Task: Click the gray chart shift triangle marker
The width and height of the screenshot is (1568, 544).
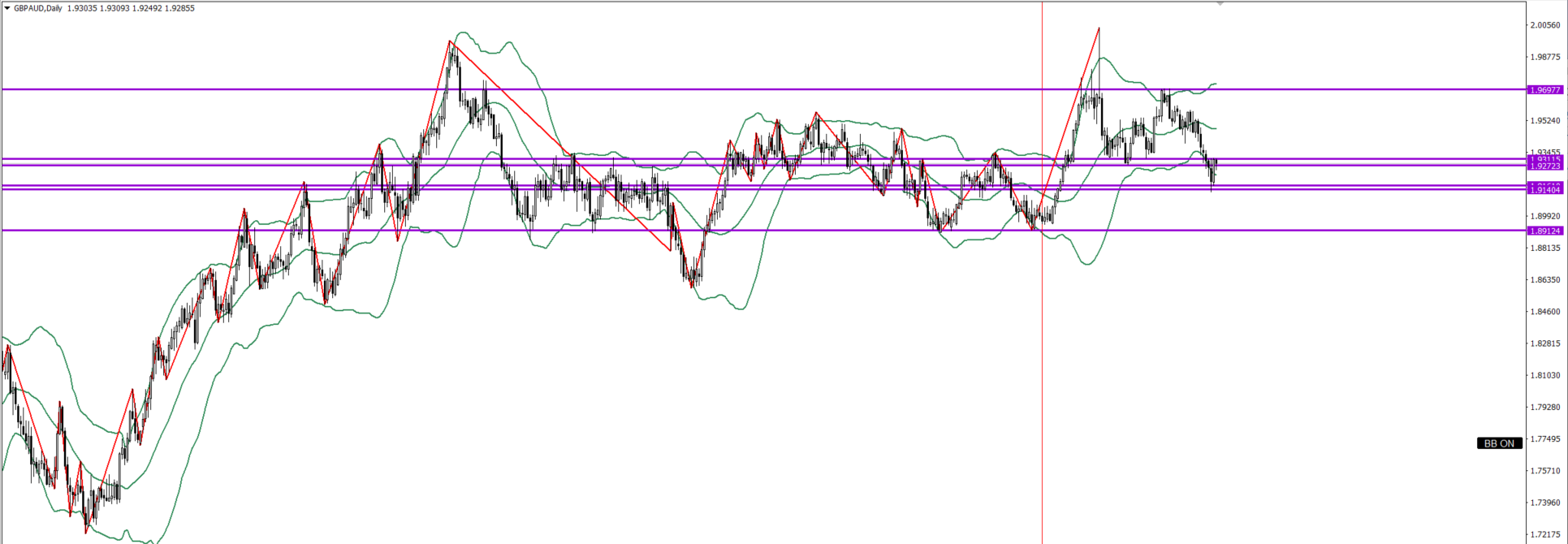Action: click(x=1220, y=4)
